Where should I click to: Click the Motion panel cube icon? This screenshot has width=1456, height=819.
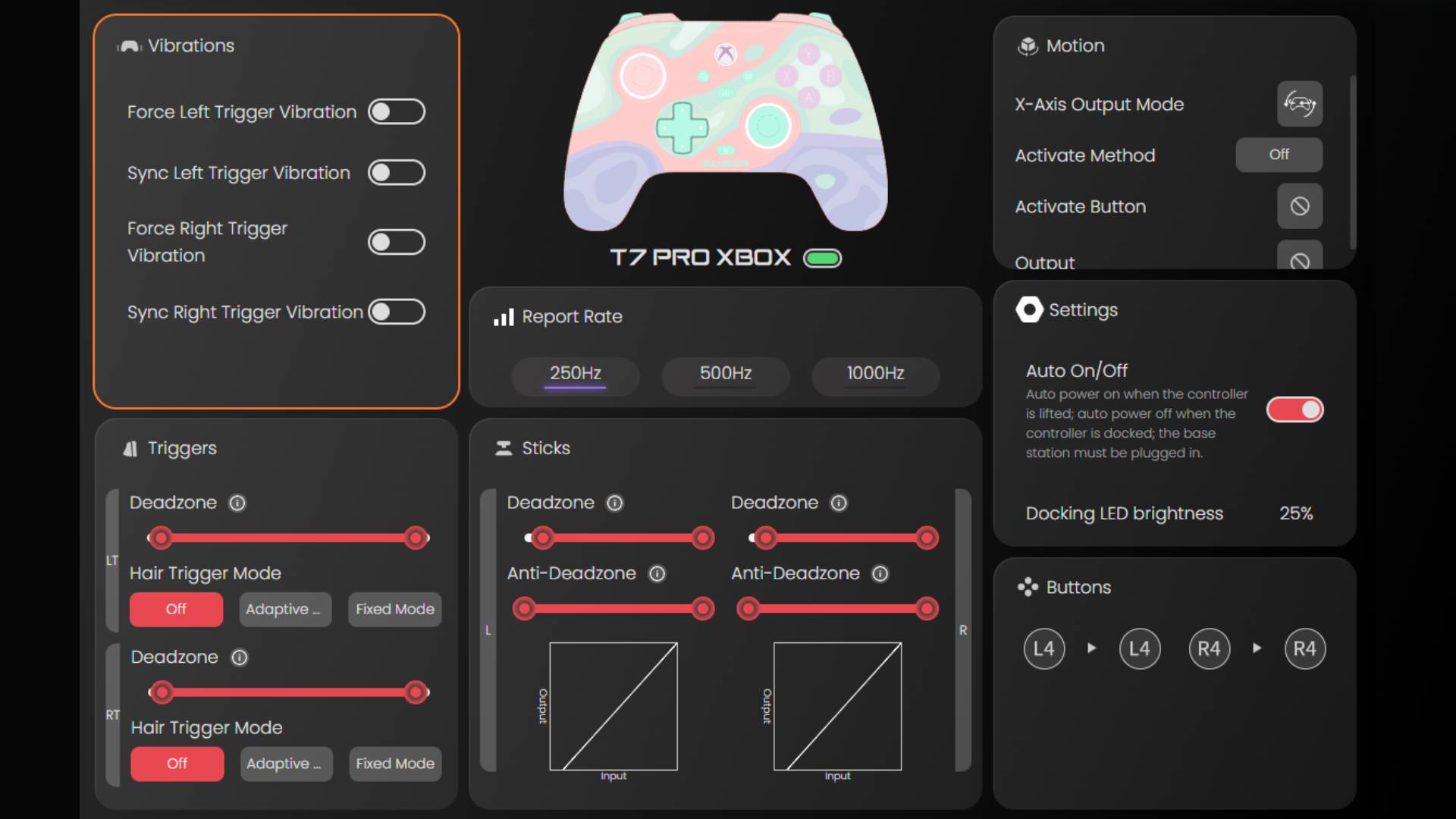click(1028, 46)
